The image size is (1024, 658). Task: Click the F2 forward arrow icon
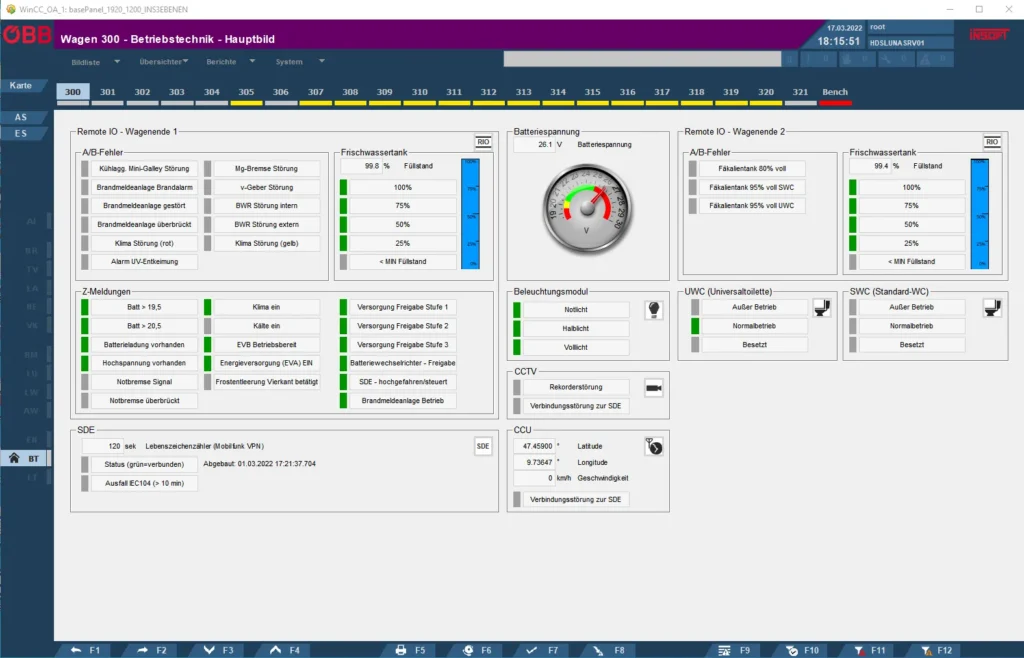tap(142, 650)
